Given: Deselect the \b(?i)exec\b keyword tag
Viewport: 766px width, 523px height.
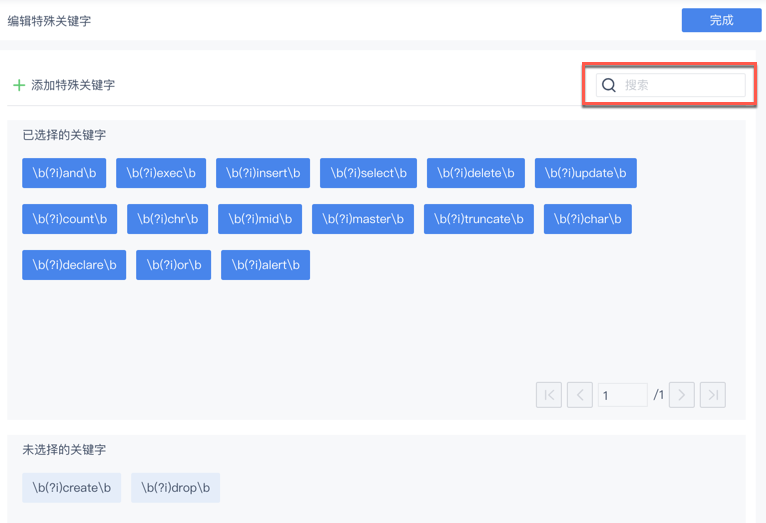Looking at the screenshot, I should click(161, 173).
